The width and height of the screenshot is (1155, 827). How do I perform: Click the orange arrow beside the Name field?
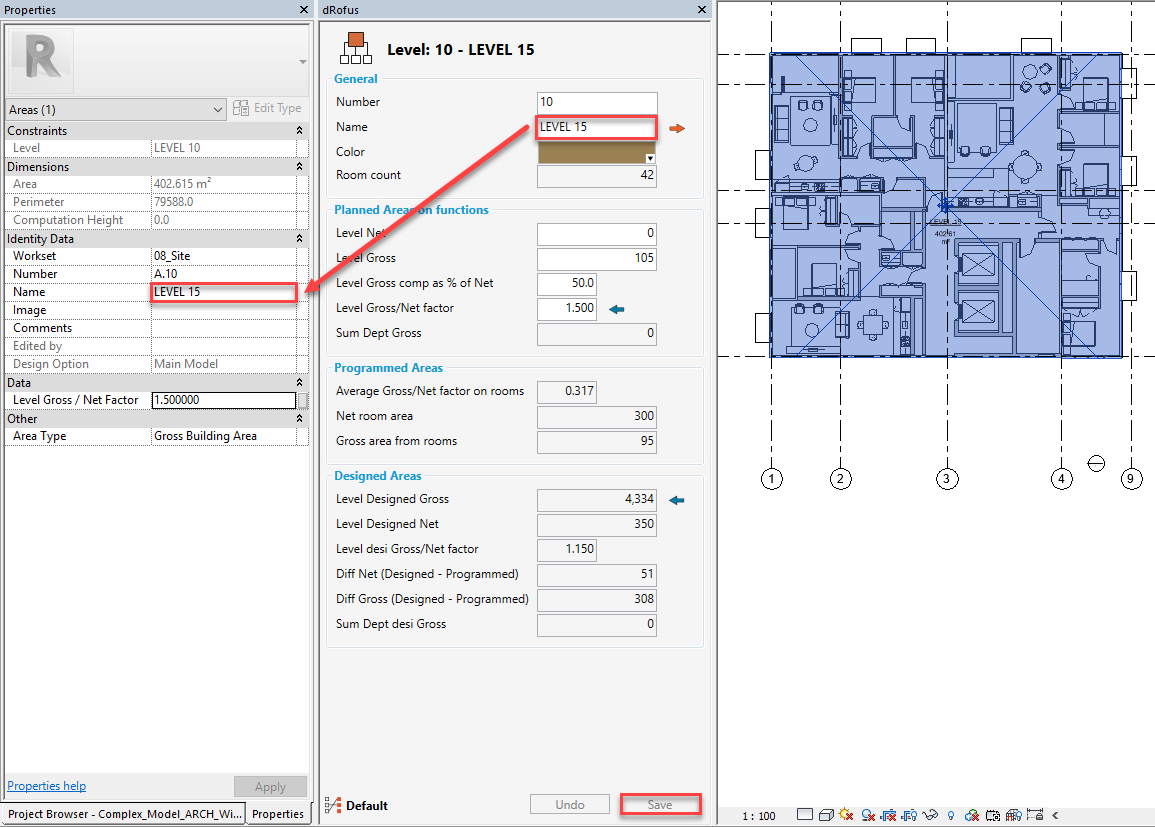[677, 128]
